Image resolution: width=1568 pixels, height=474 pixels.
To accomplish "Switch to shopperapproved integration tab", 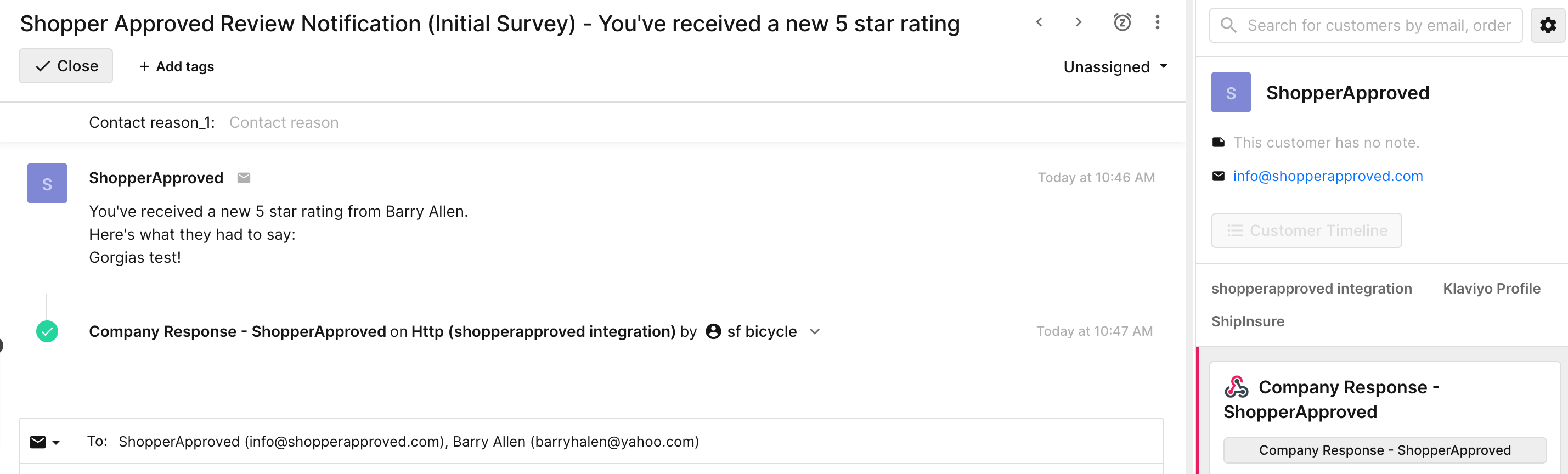I will pyautogui.click(x=1311, y=289).
